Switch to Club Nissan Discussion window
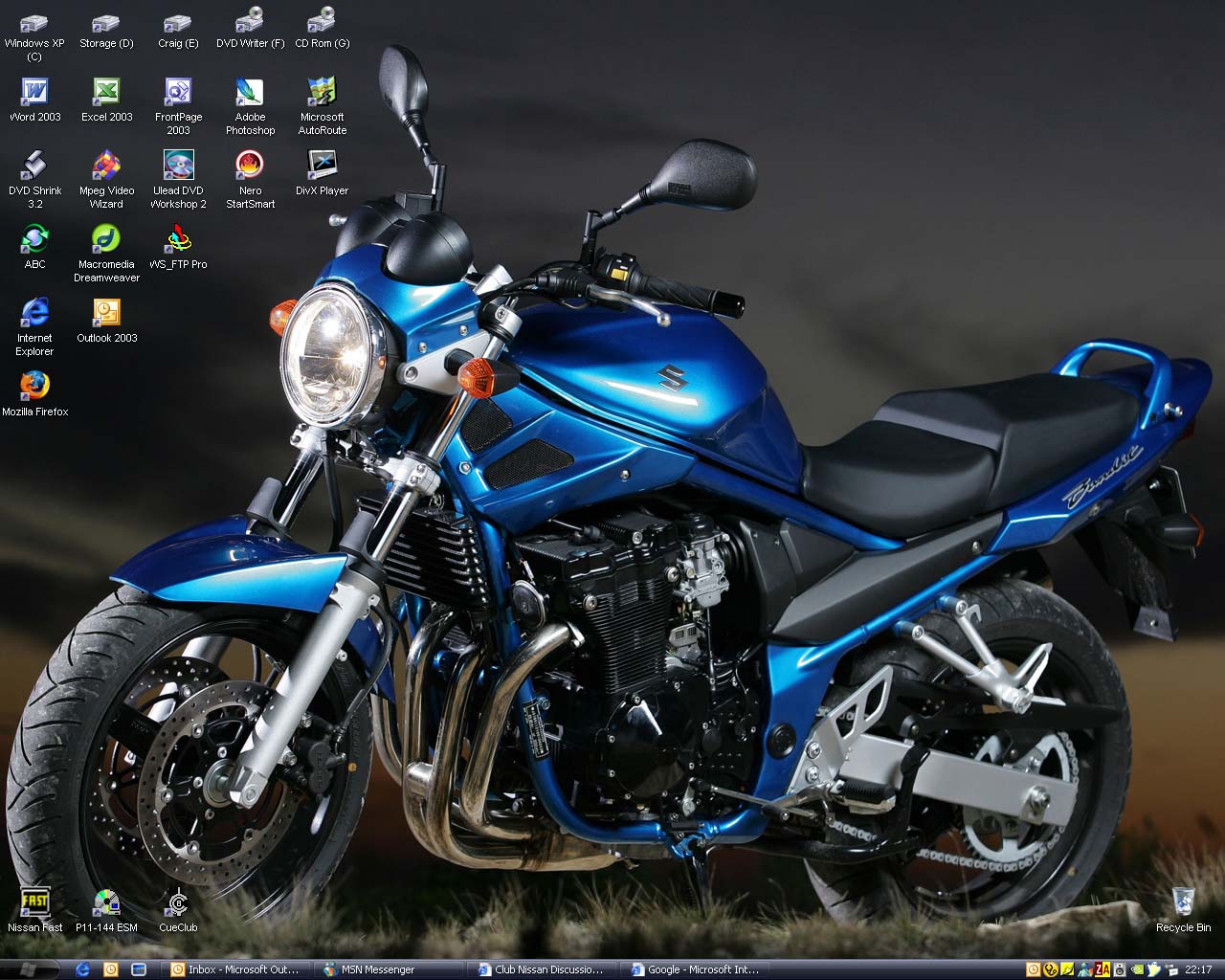Screen dimensions: 1225x980 pyautogui.click(x=542, y=969)
